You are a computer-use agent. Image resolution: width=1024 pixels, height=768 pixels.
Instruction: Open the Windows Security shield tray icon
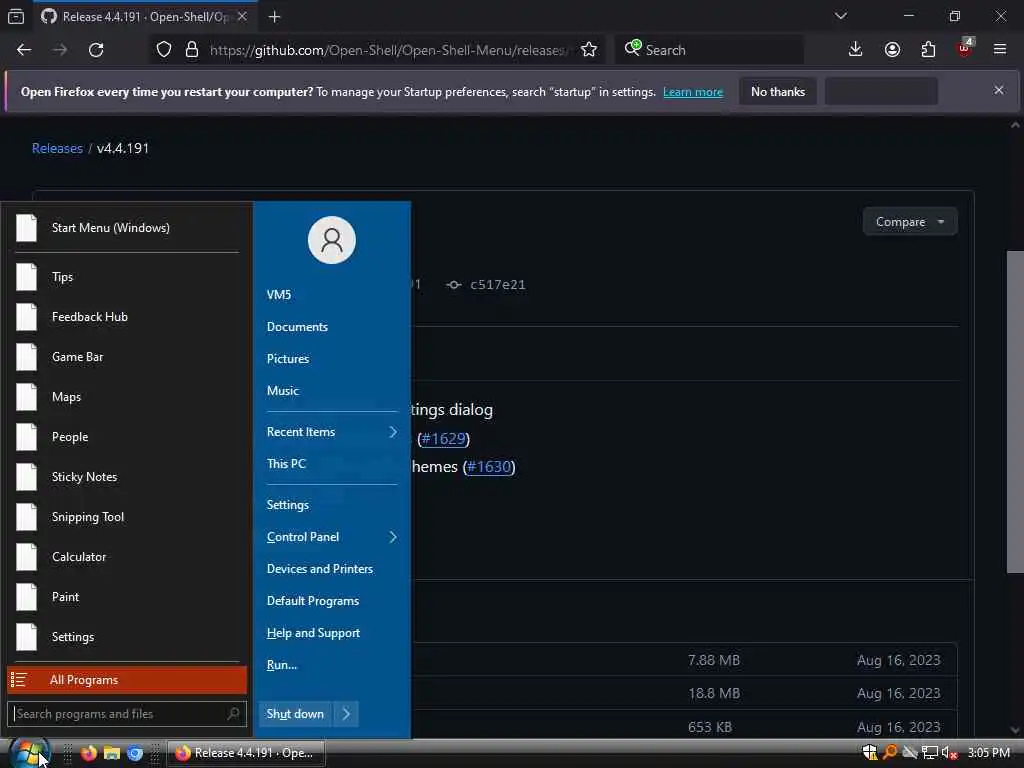[870, 753]
